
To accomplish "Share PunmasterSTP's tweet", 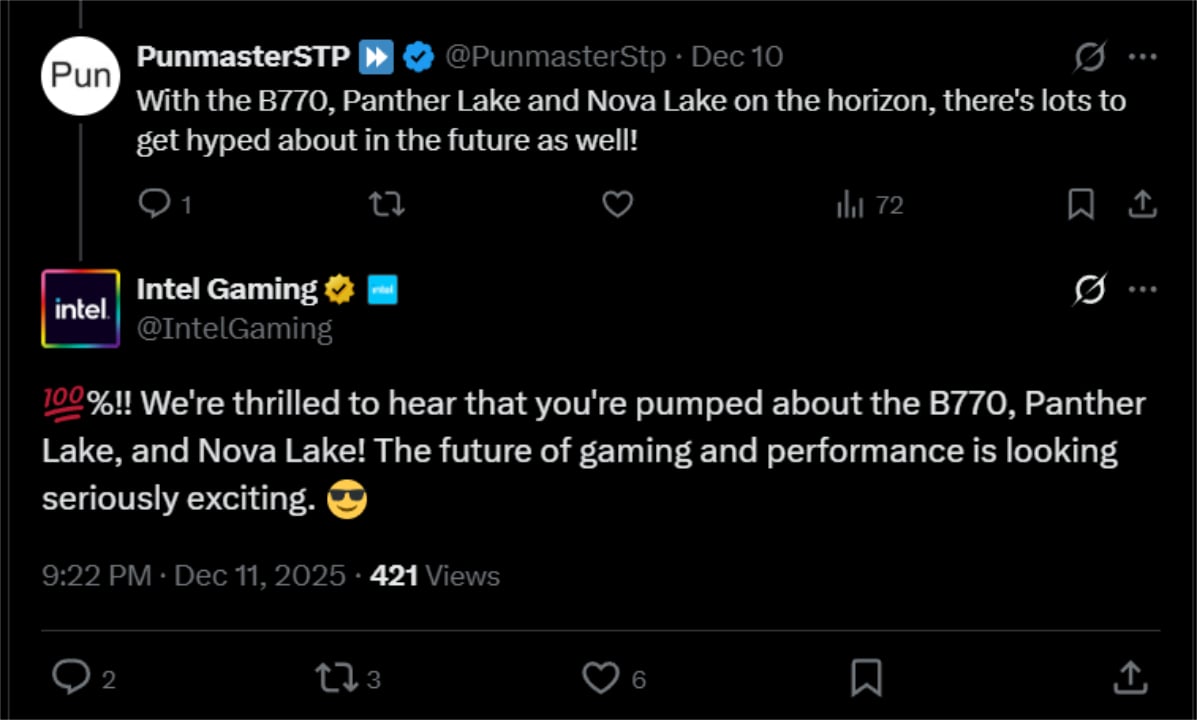I will pyautogui.click(x=1142, y=204).
